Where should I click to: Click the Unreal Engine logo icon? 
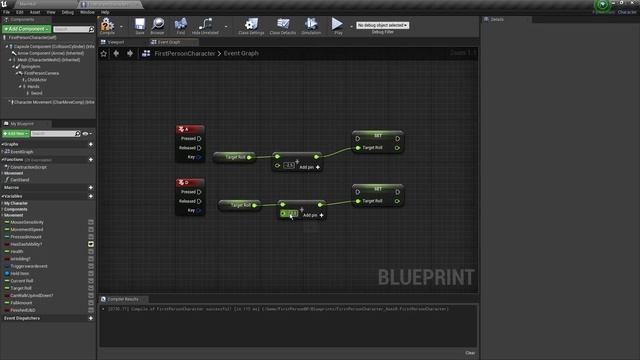pos(4,4)
